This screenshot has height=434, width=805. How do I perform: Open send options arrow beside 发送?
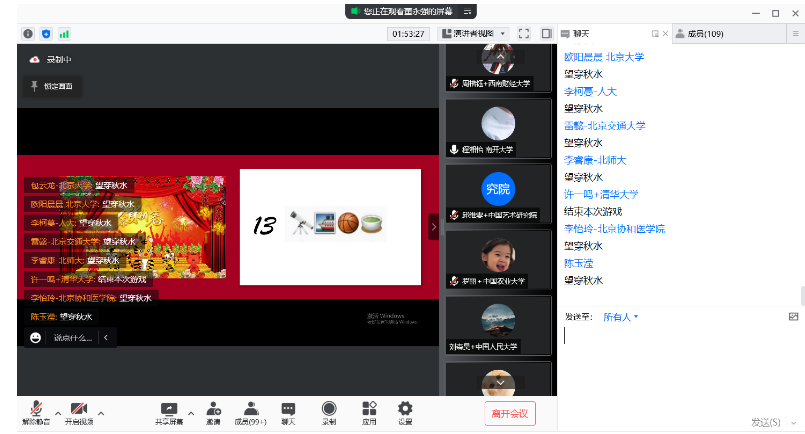pyautogui.click(x=794, y=423)
